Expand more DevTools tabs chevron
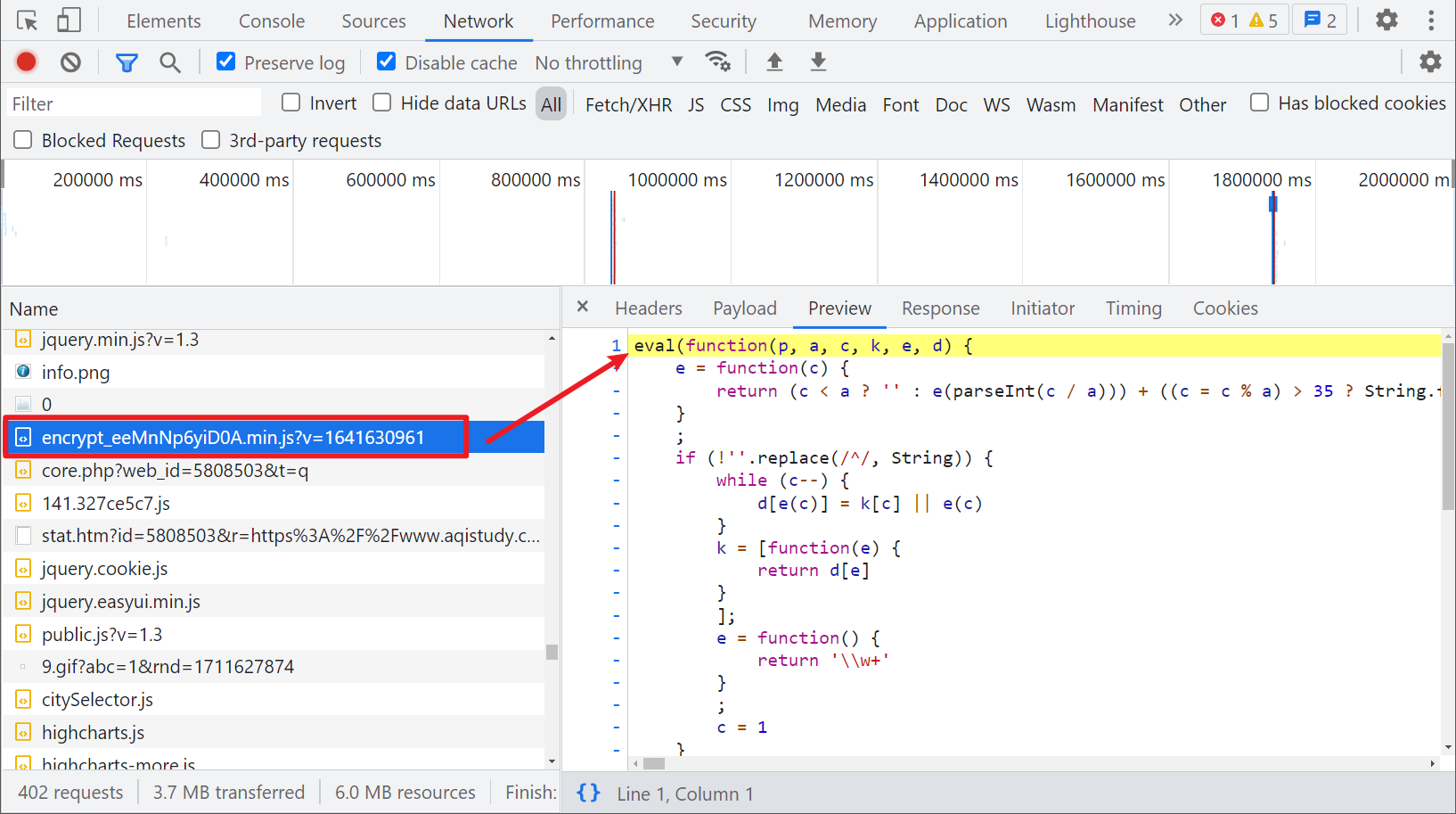 [1175, 20]
